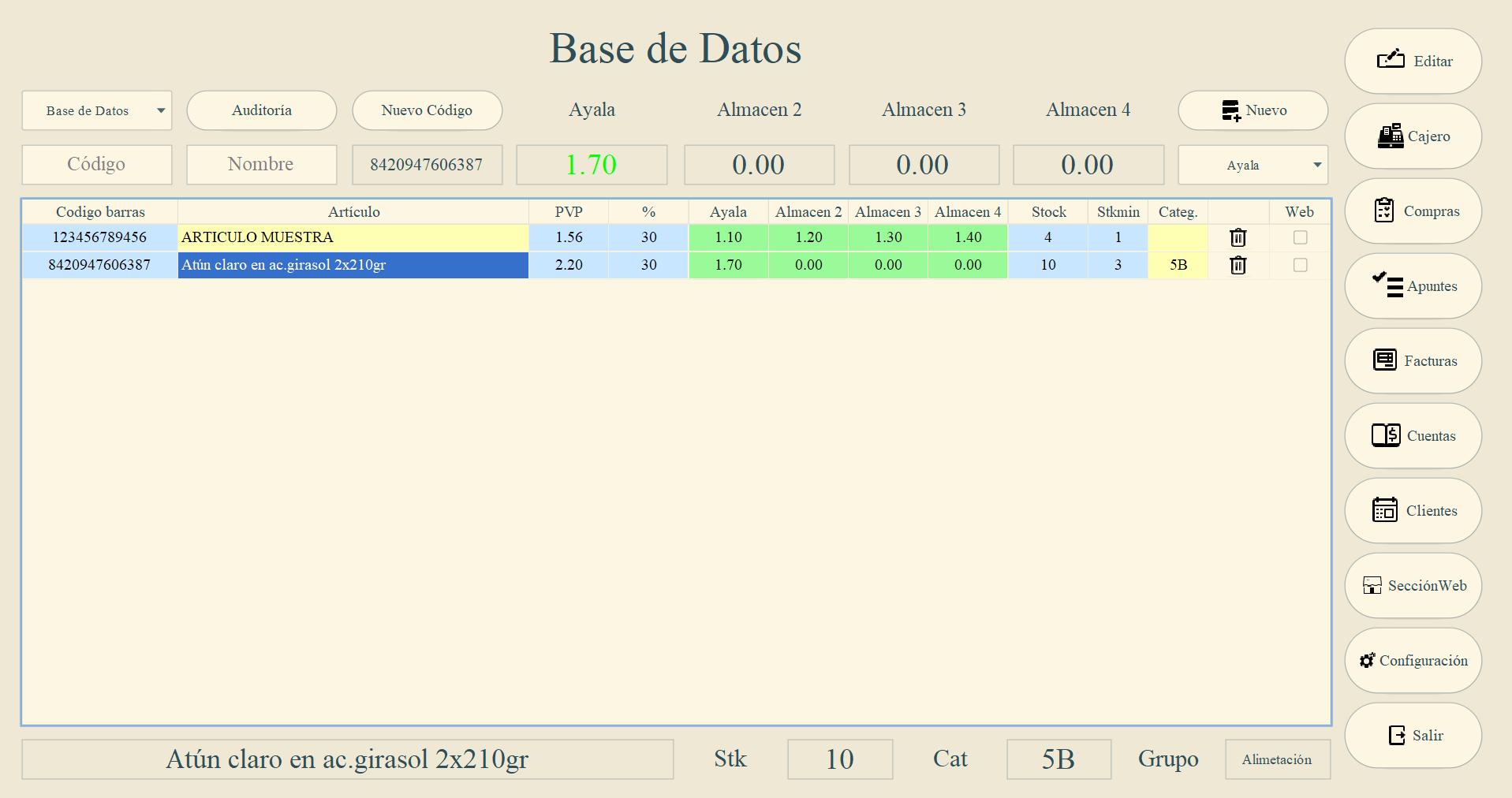This screenshot has height=798, width=1512.
Task: Delete the Atún claro row using trash icon
Action: [1238, 265]
